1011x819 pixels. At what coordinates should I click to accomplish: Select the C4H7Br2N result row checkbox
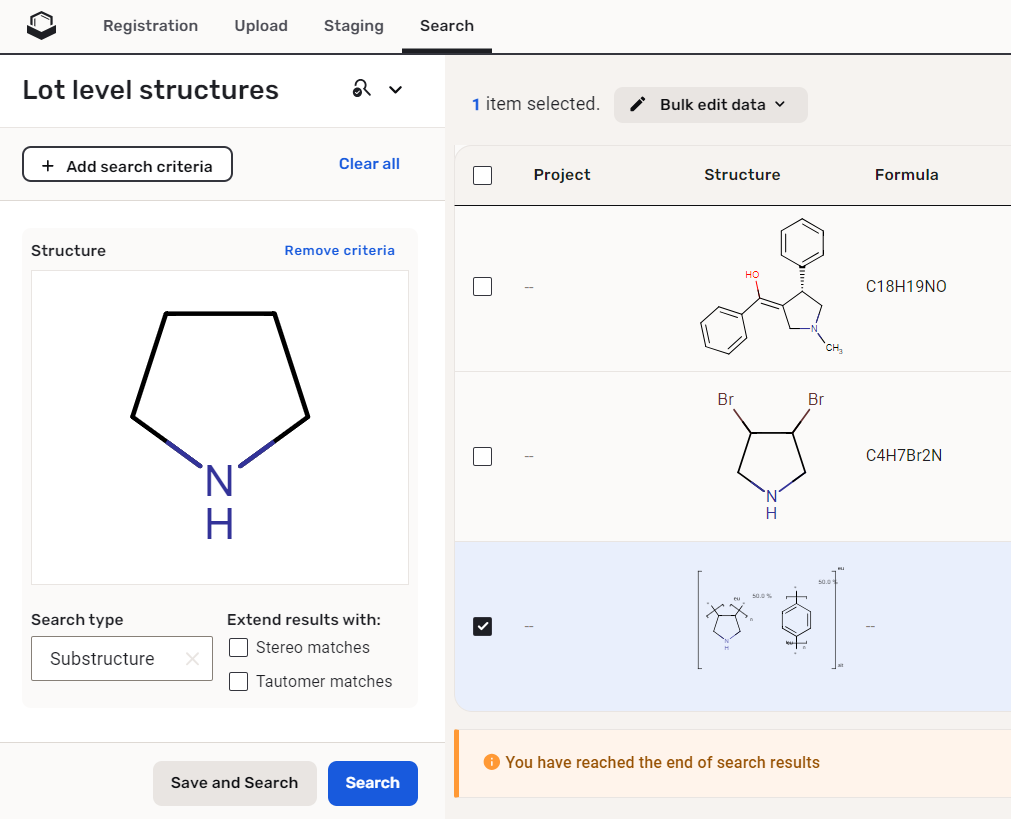click(x=482, y=456)
